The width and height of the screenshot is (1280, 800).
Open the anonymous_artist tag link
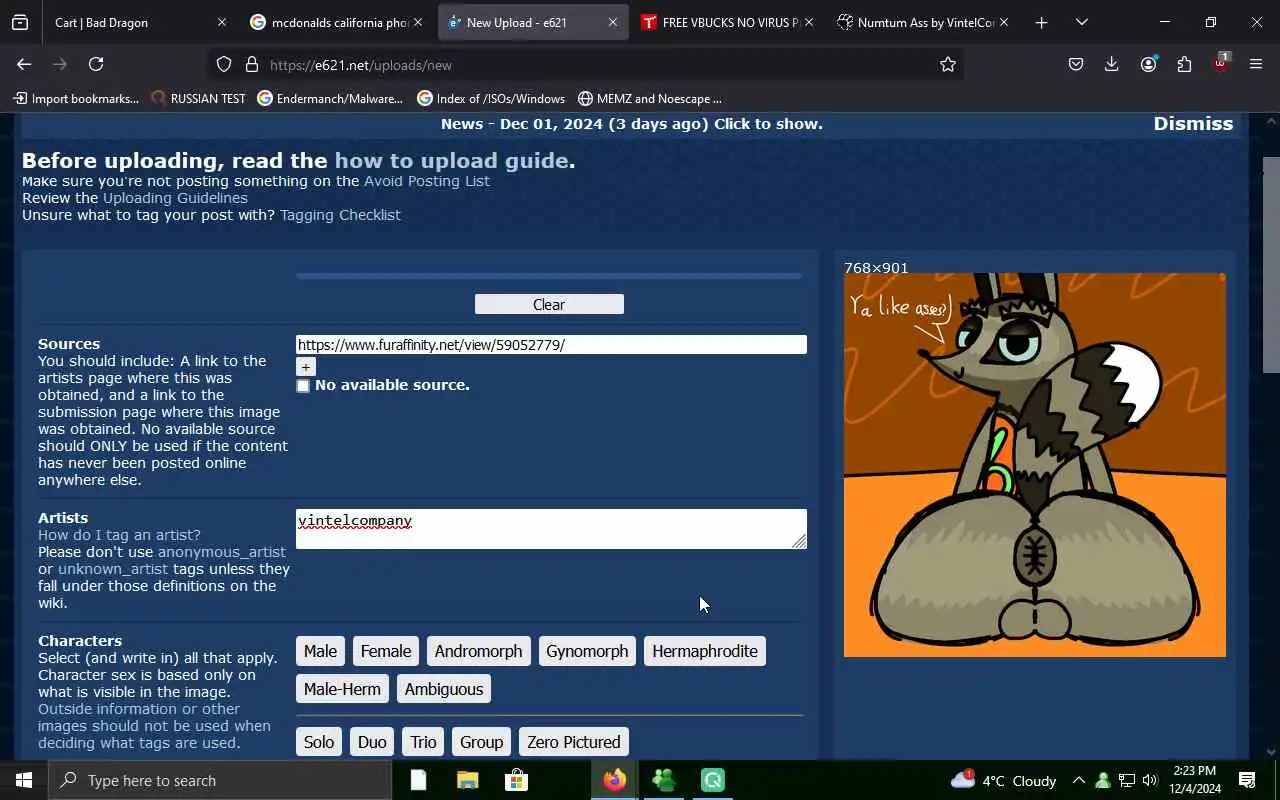[221, 552]
